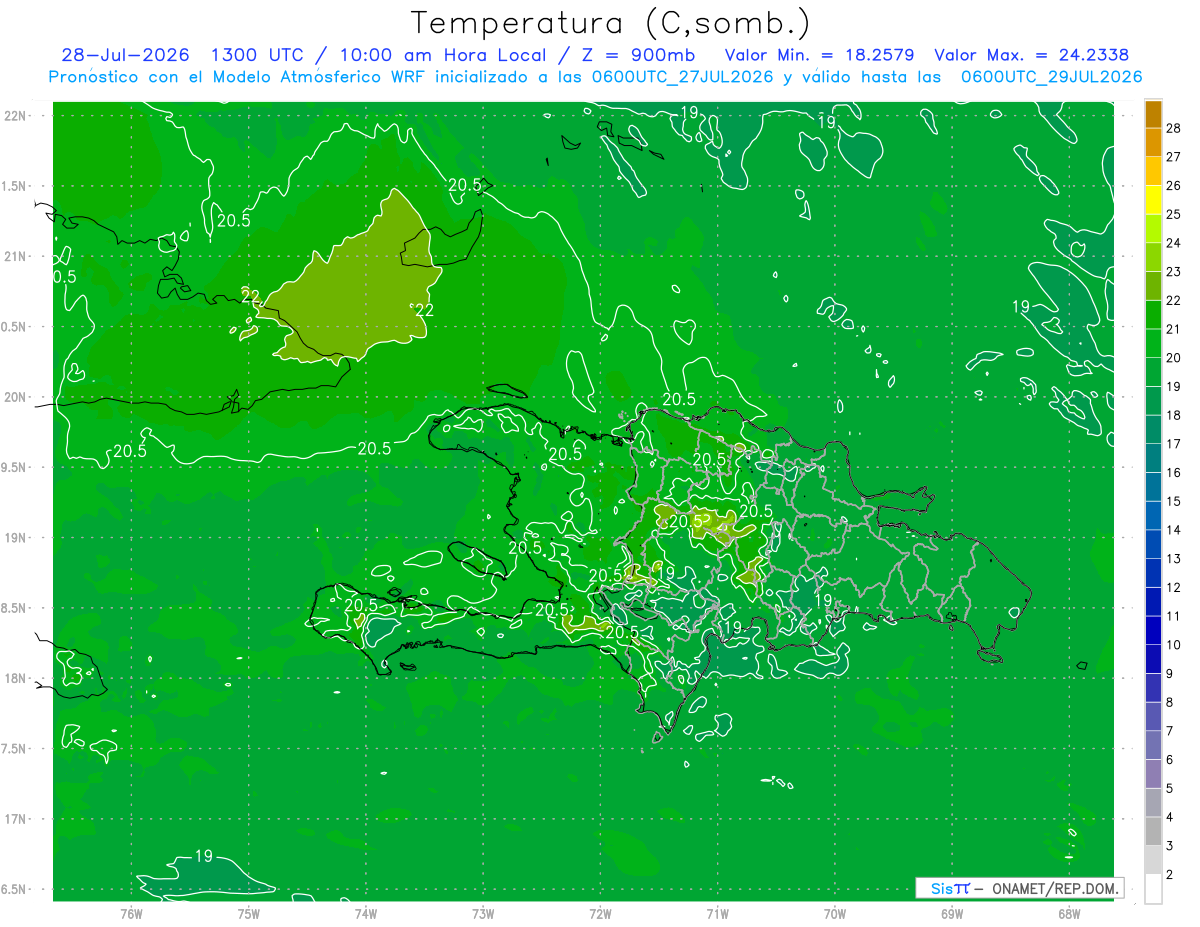Click the '19' contour label near the 17N line
Screen dimensions: 1200x927
click(x=203, y=856)
